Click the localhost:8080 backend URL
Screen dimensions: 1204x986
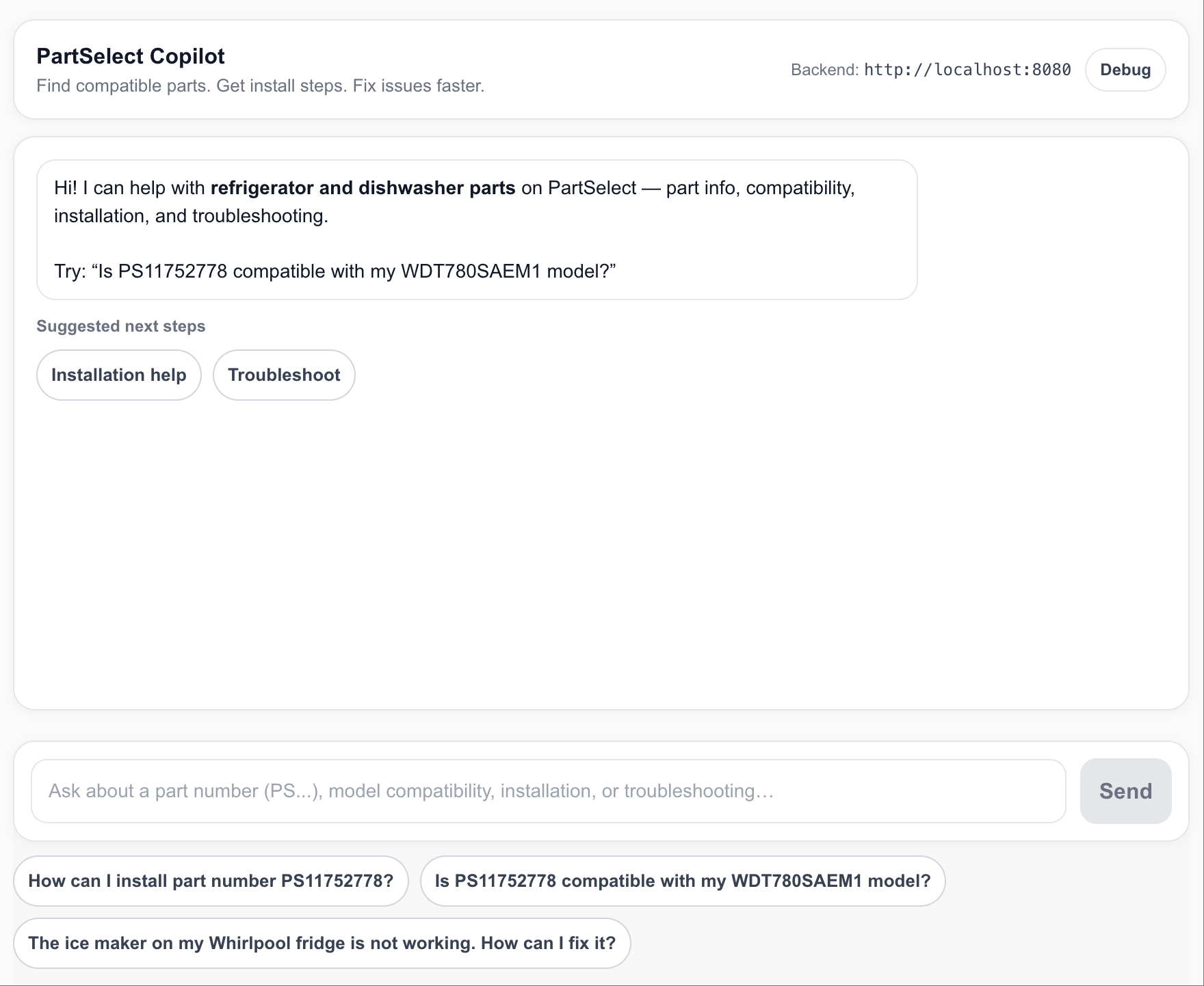(x=967, y=70)
